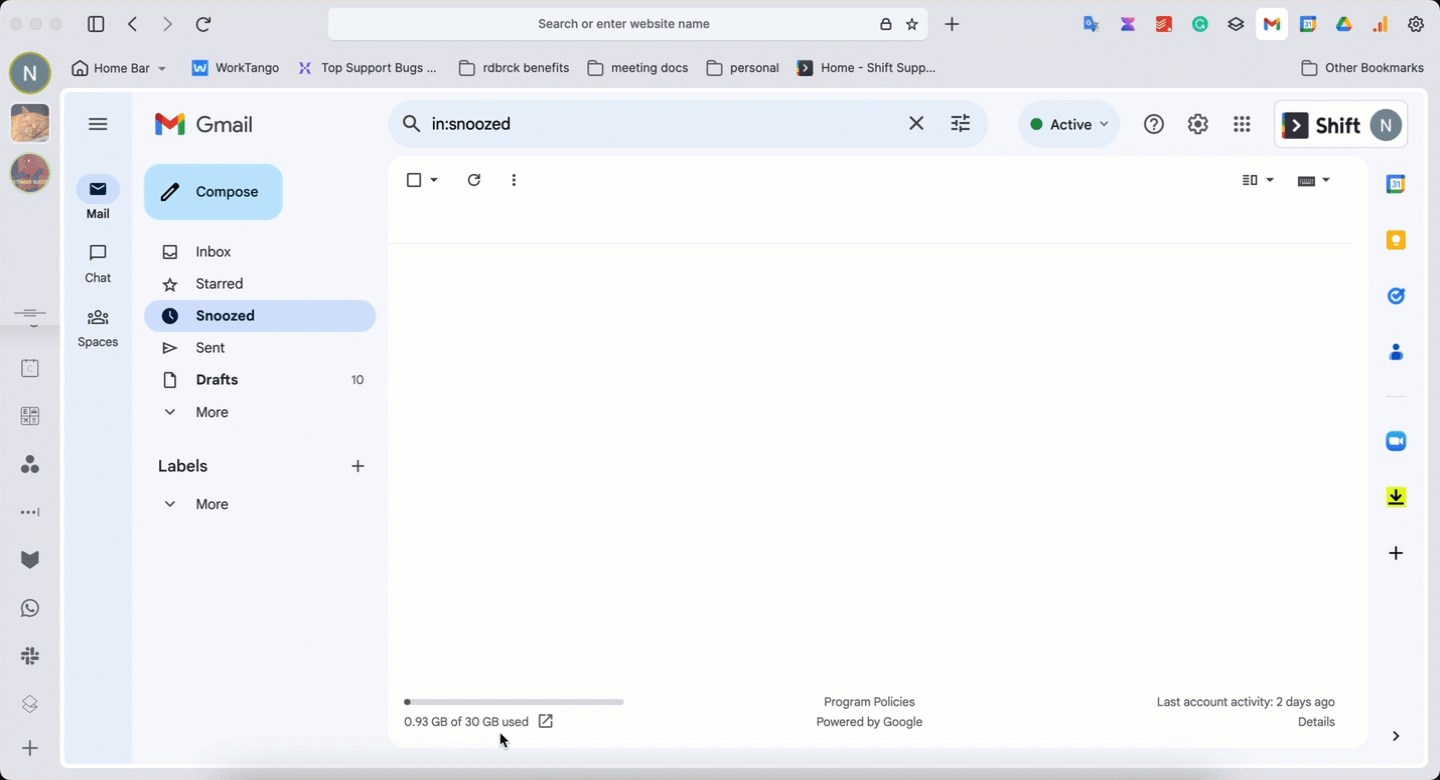Open Google Tasks in the side panel
This screenshot has height=780, width=1440.
(1396, 296)
